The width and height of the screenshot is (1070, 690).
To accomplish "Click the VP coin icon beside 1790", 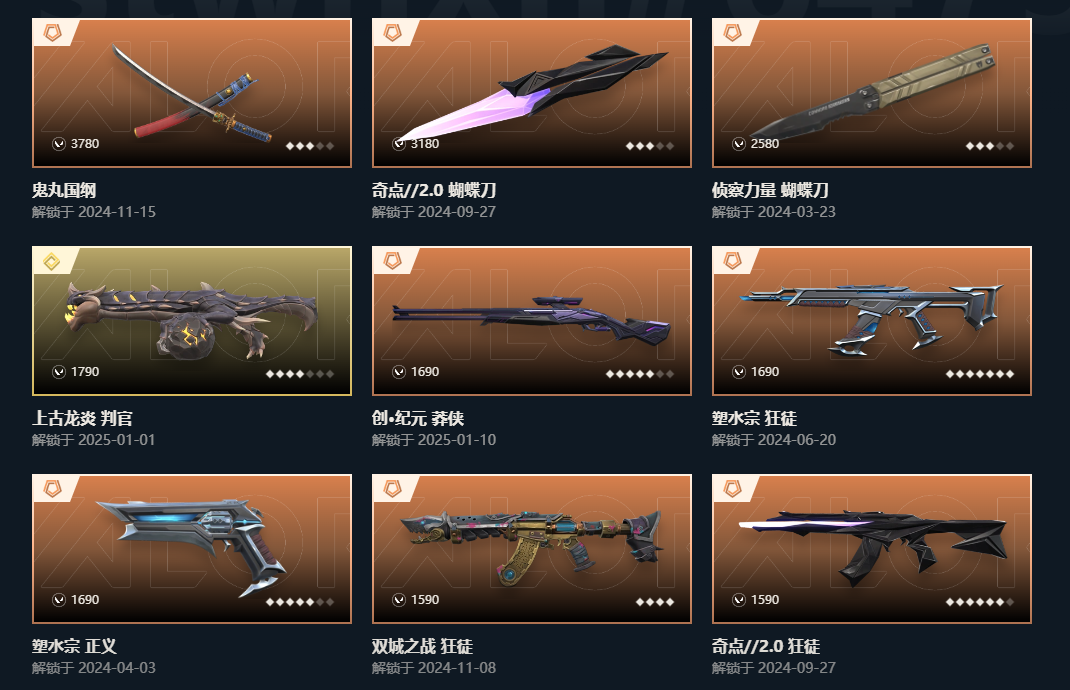I will pos(59,371).
